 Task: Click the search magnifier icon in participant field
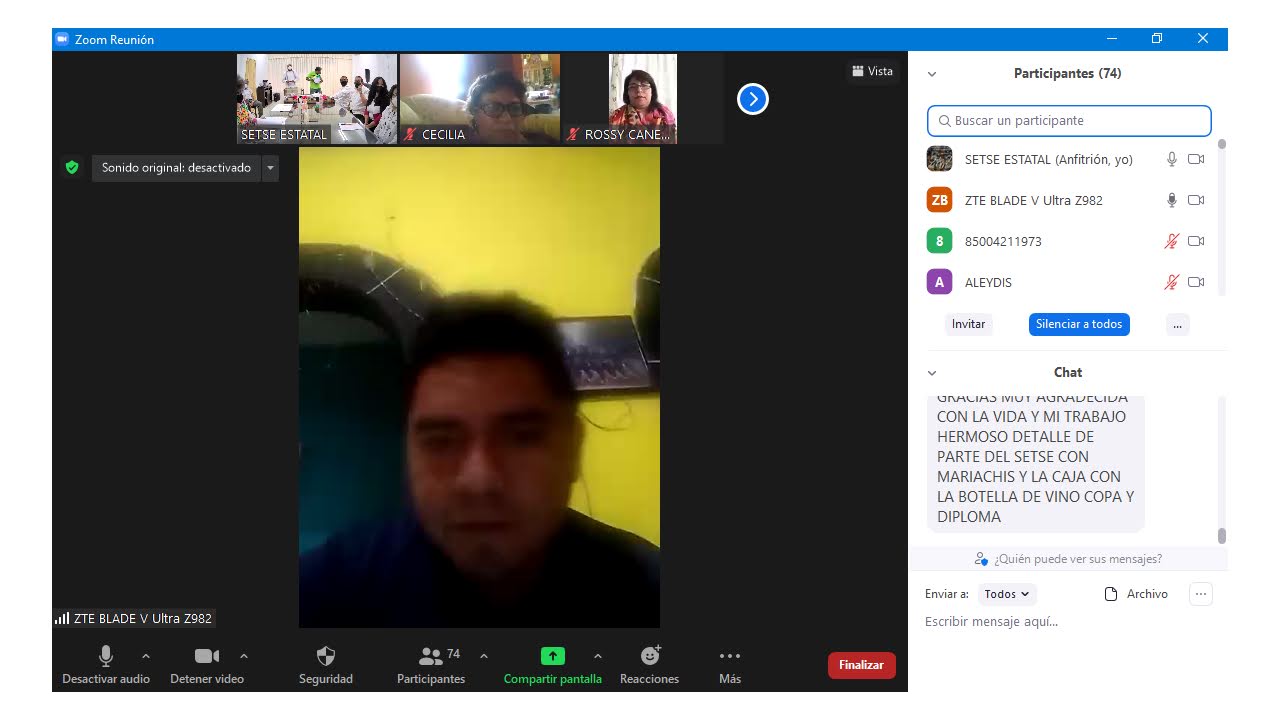pyautogui.click(x=944, y=121)
